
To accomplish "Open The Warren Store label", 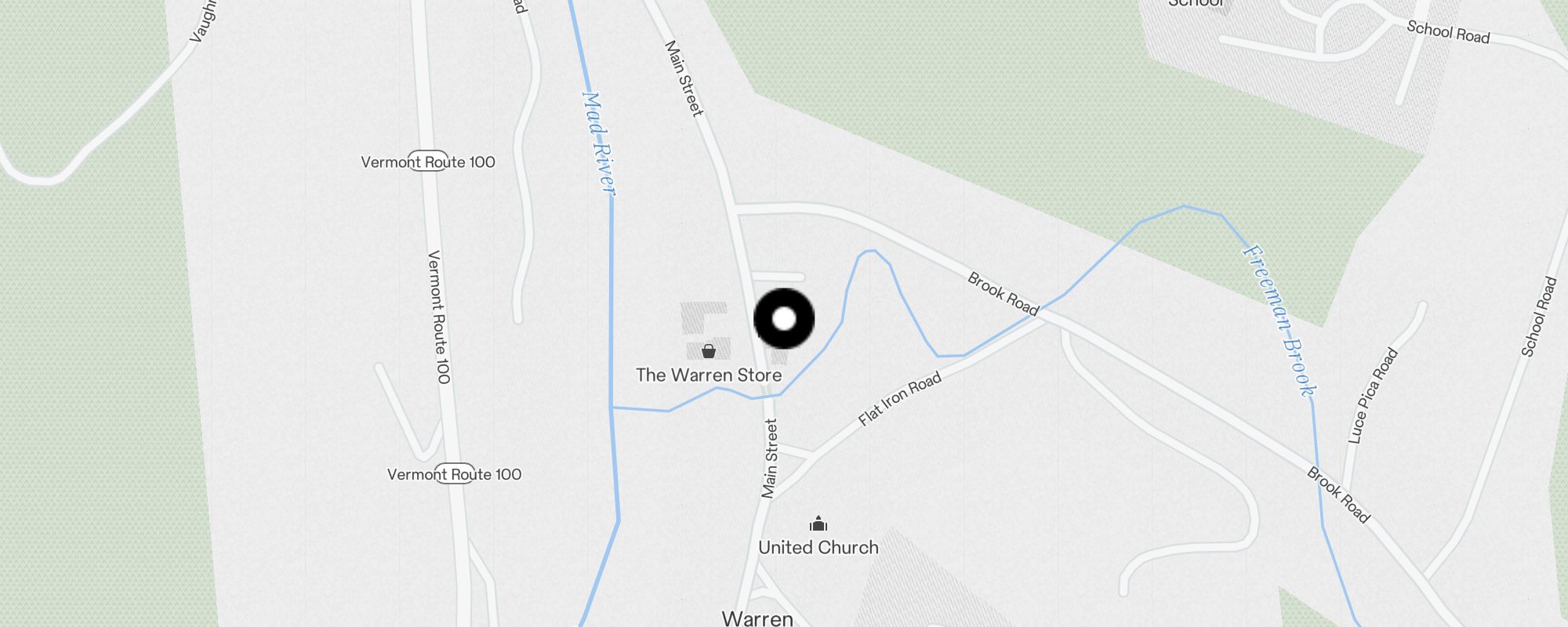I will (709, 375).
